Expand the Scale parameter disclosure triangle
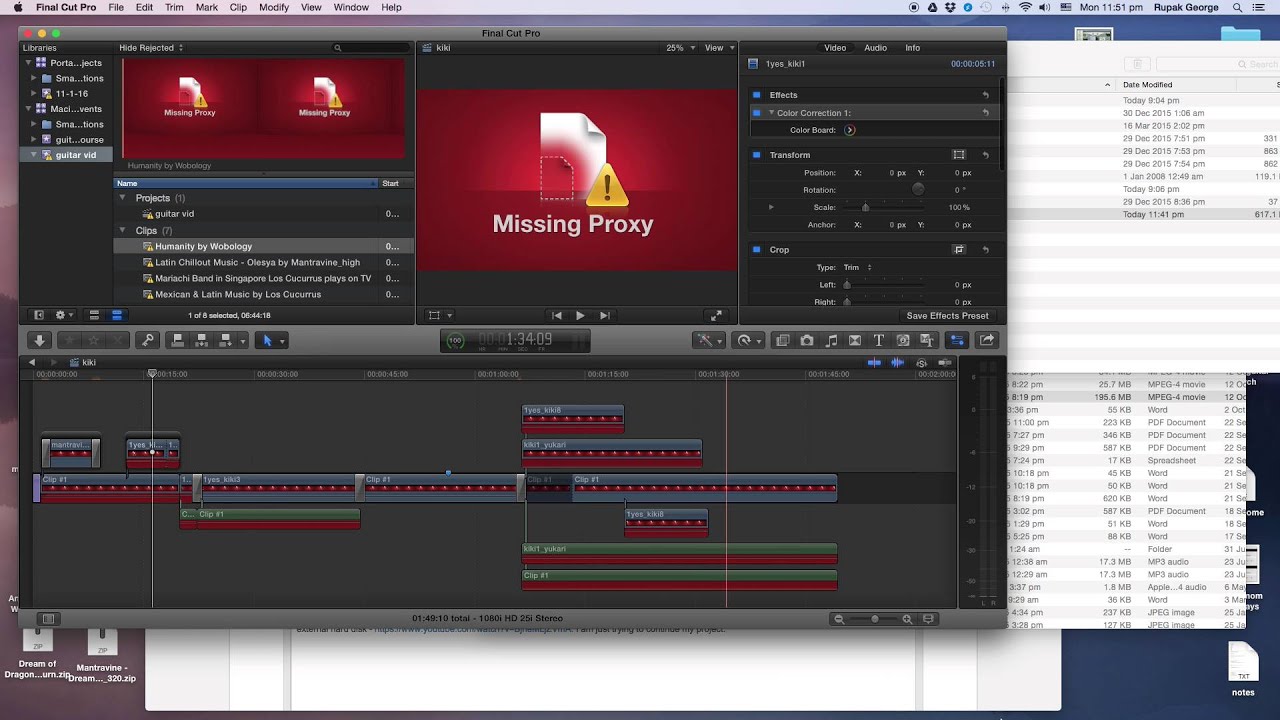This screenshot has width=1280, height=720. (771, 207)
